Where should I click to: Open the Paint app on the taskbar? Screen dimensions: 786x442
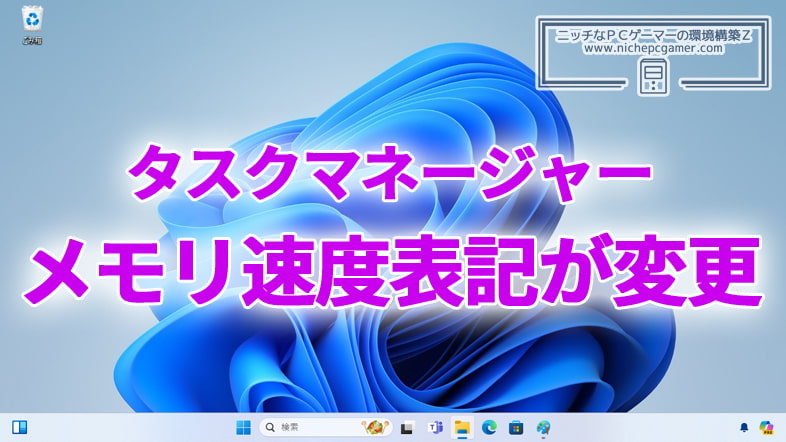(x=543, y=427)
